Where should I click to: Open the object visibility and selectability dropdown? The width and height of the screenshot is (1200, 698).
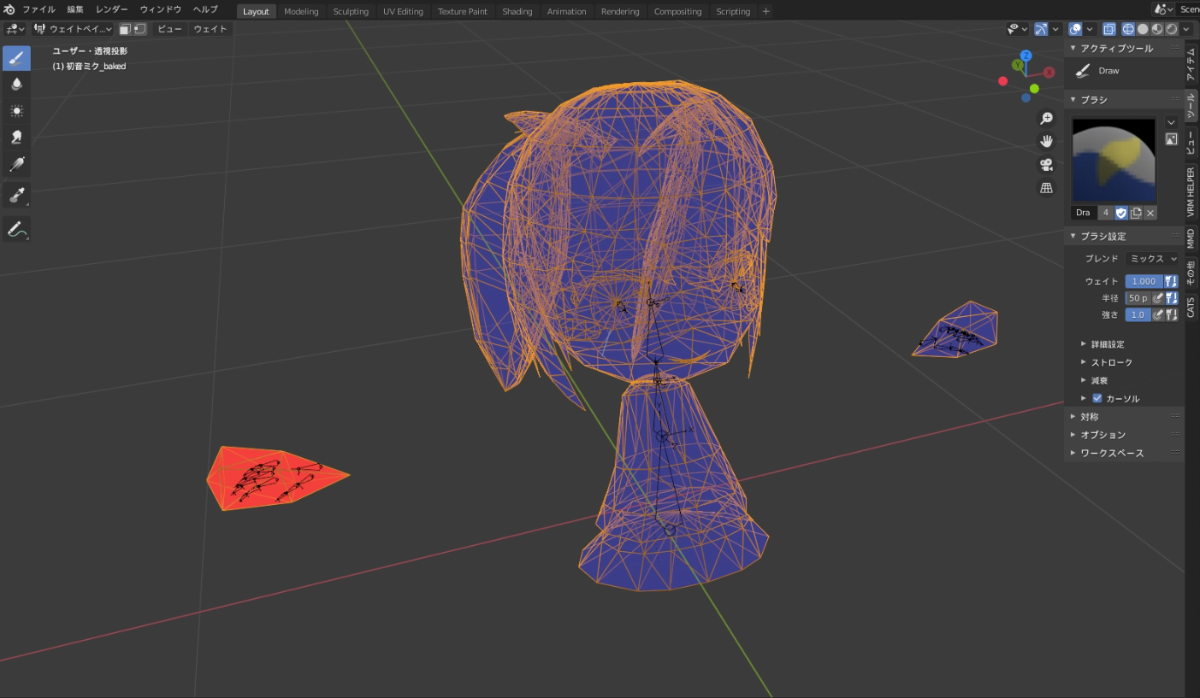tap(1018, 29)
